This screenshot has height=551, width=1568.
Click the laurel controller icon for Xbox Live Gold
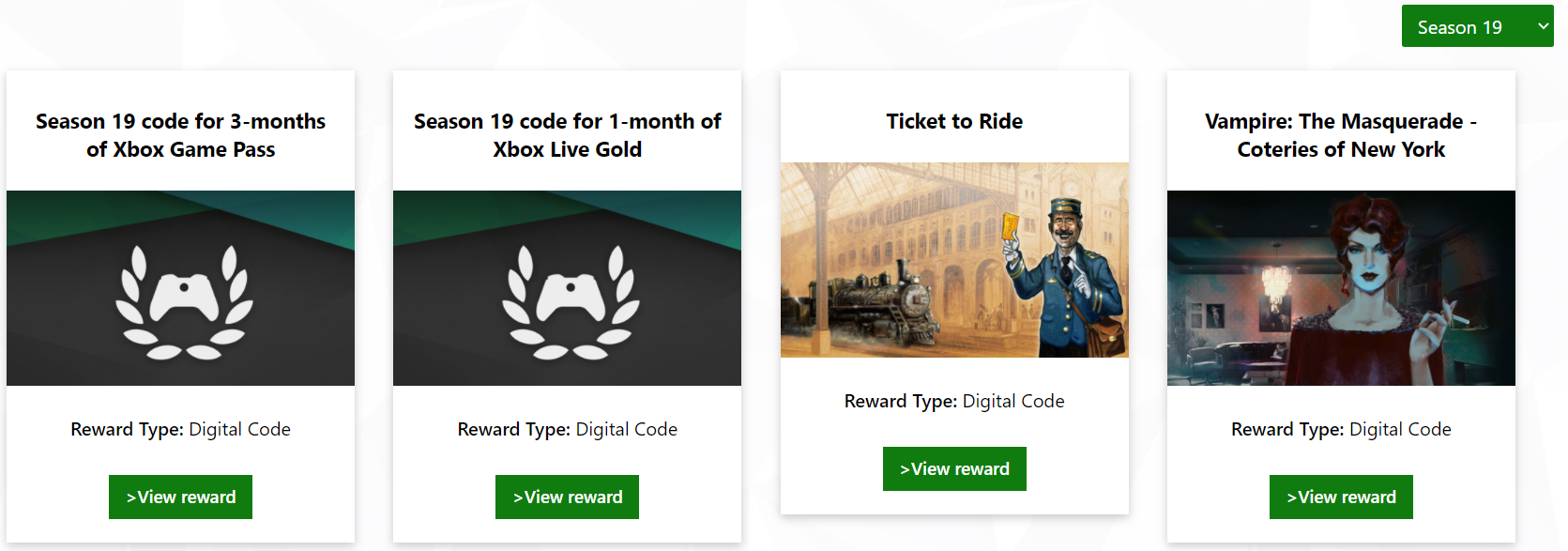click(571, 301)
